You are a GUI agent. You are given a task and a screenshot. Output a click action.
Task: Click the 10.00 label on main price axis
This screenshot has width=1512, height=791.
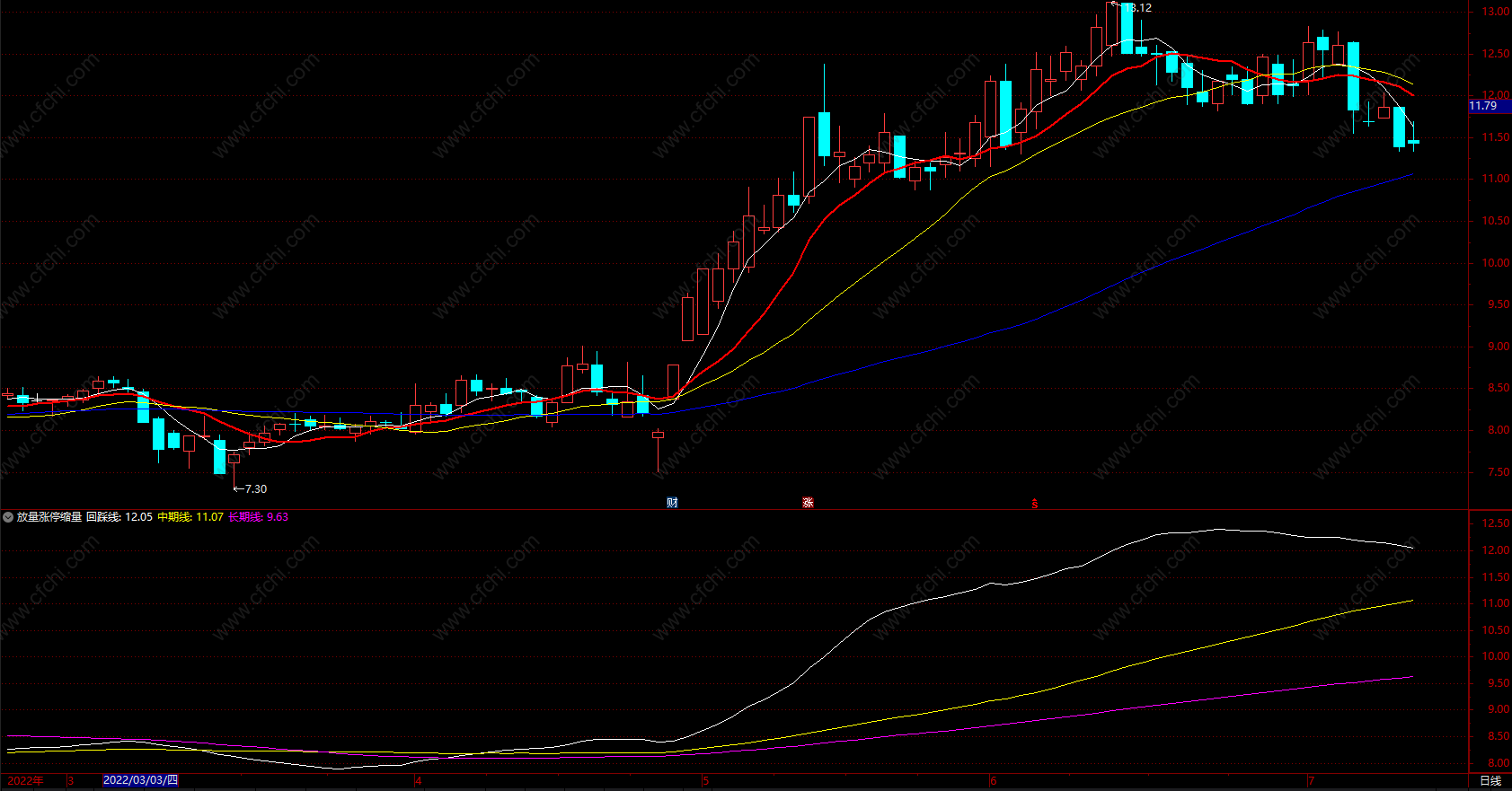1496,263
